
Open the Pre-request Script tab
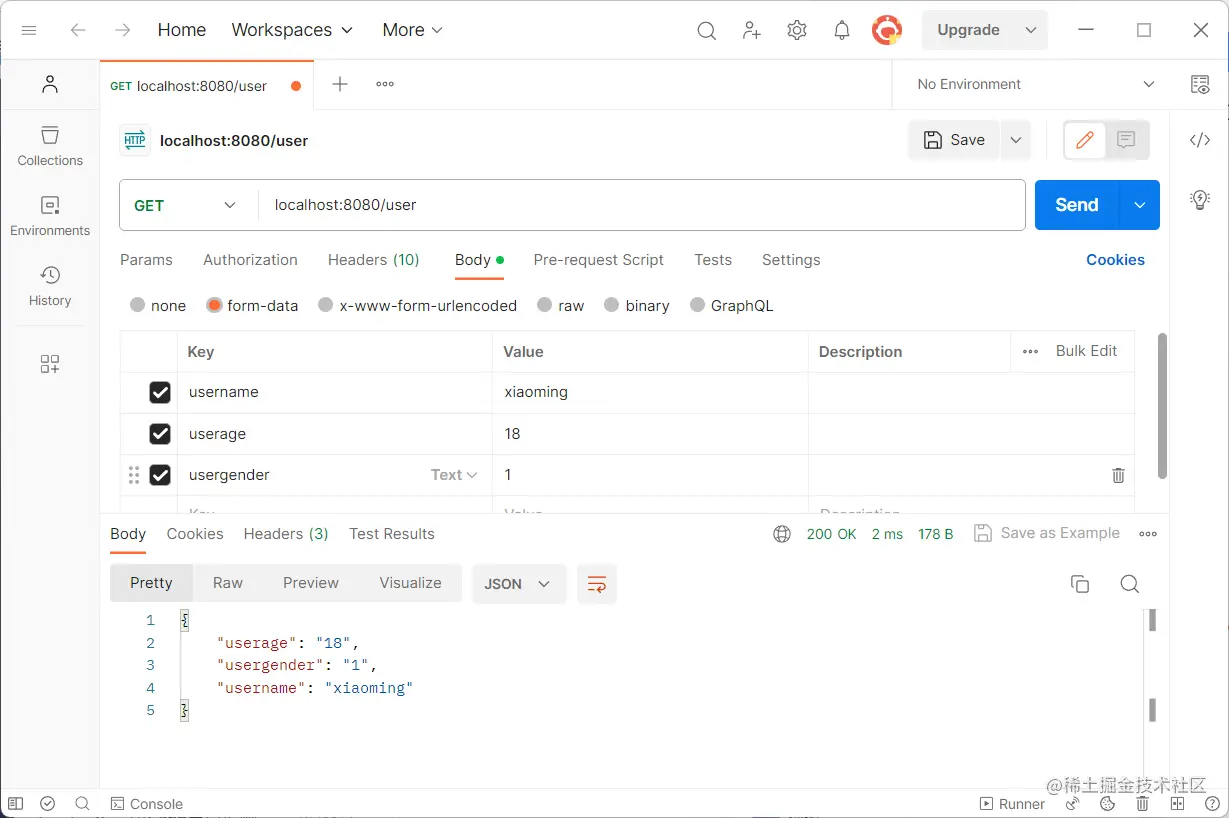598,260
